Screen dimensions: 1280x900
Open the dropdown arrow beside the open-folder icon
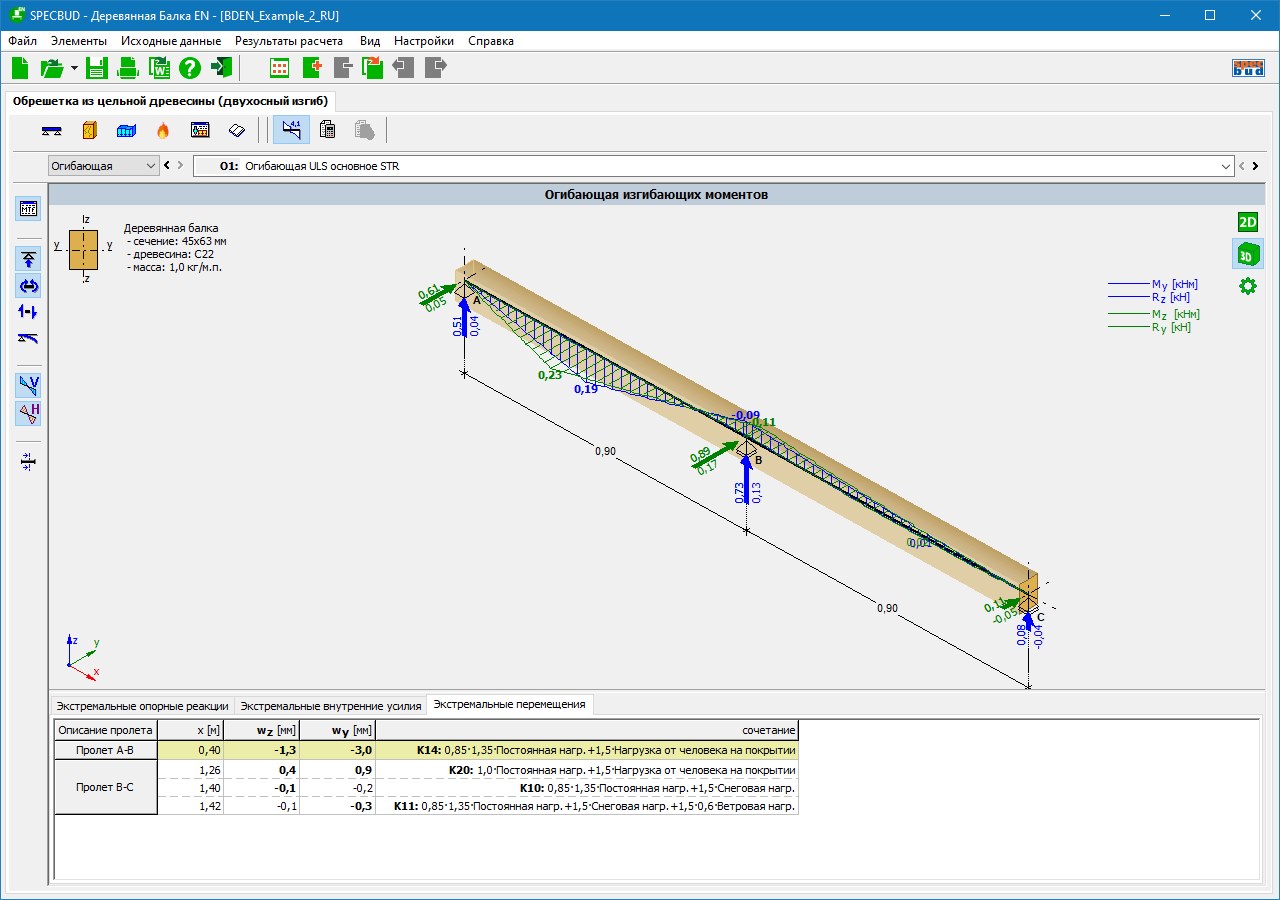click(74, 69)
